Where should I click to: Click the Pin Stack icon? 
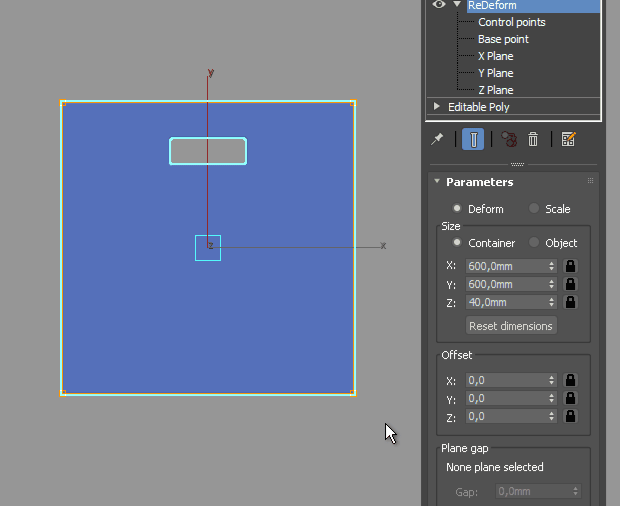437,139
